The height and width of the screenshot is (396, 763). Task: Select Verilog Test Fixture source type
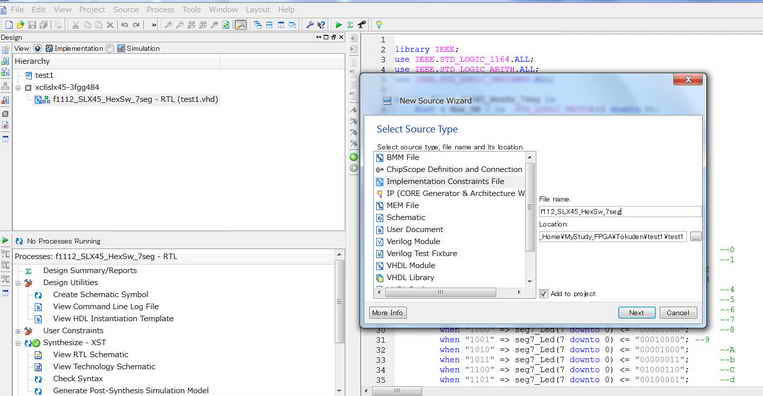click(x=422, y=253)
